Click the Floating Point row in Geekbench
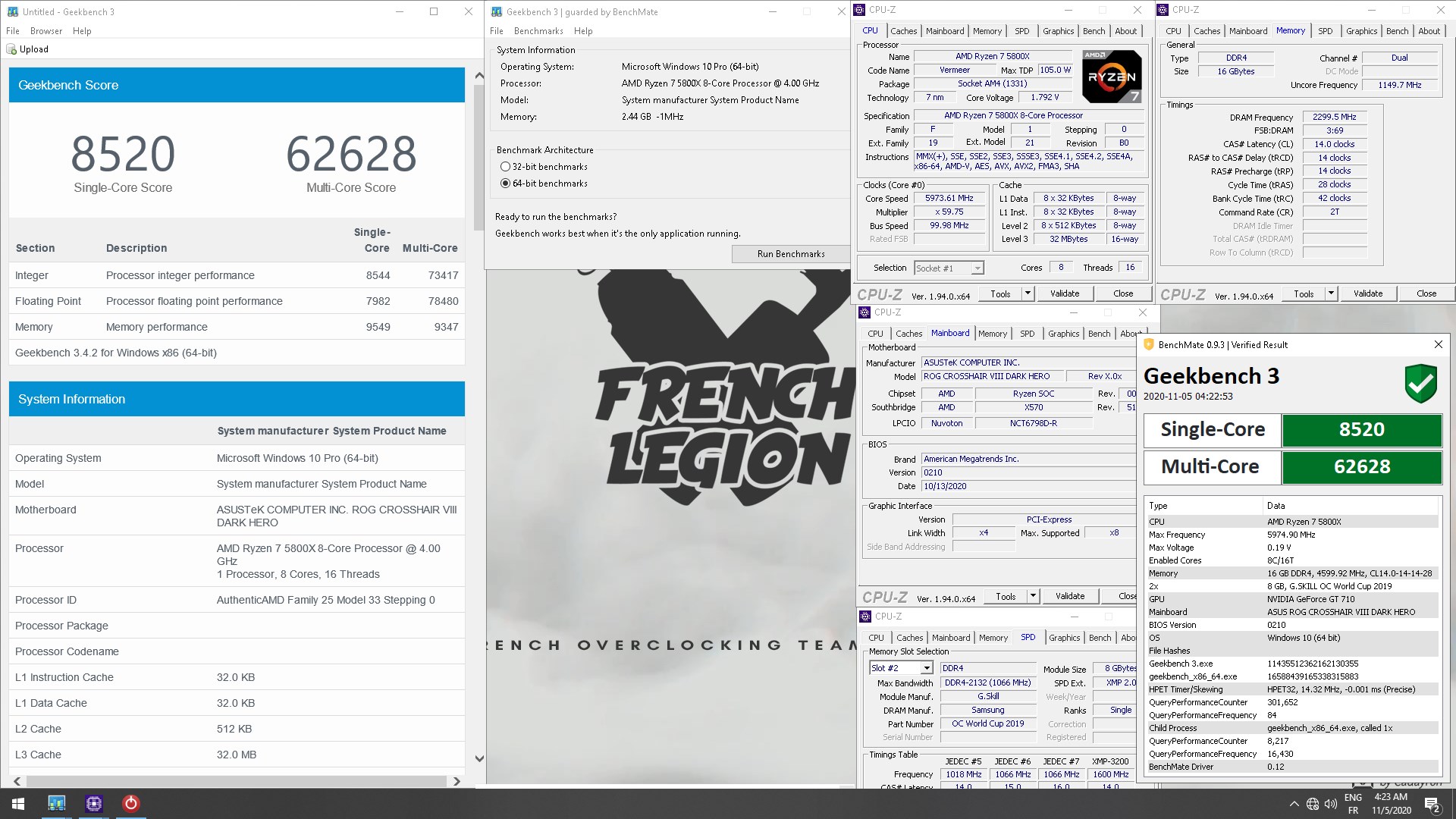Image resolution: width=1456 pixels, height=819 pixels. point(237,301)
